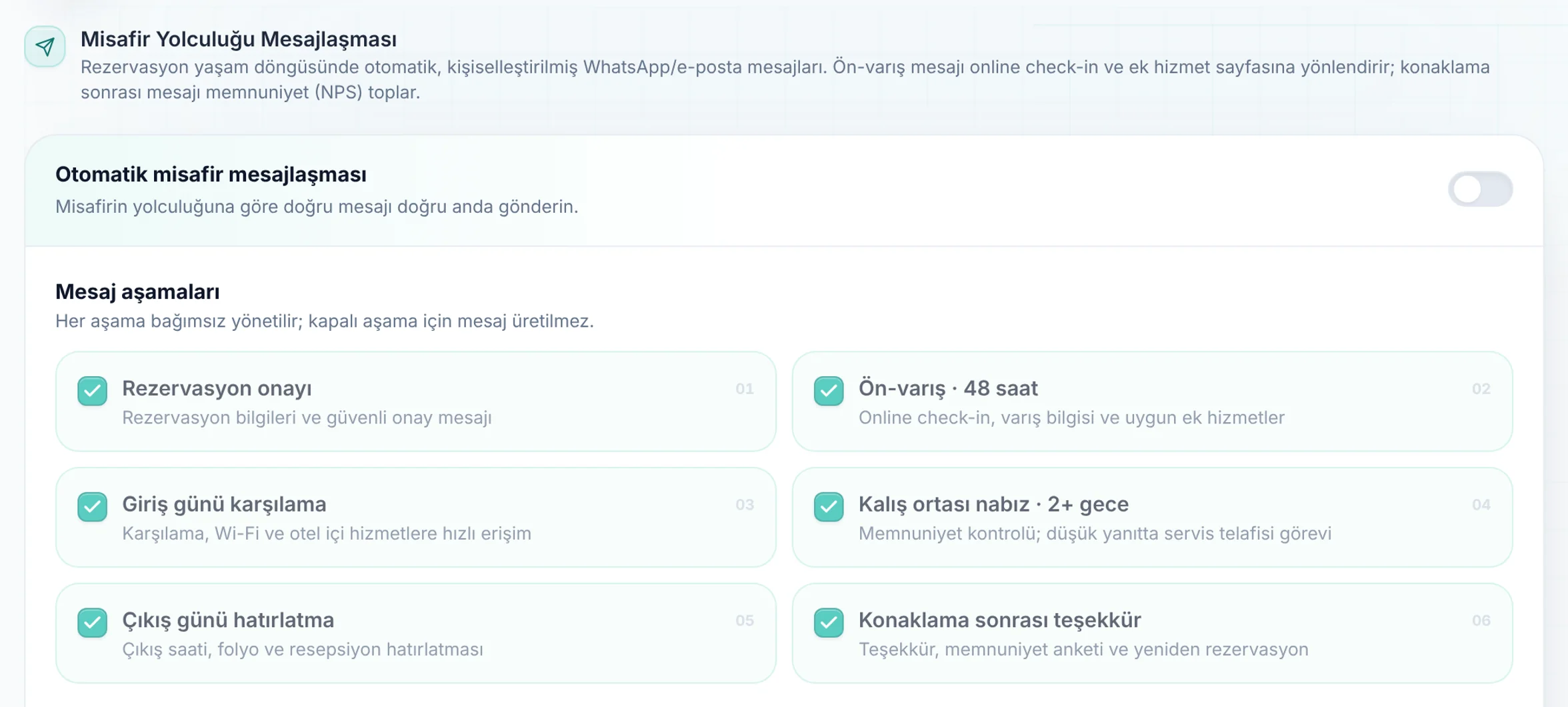Click the stage number 06
This screenshot has height=707, width=1568.
pos(1481,621)
